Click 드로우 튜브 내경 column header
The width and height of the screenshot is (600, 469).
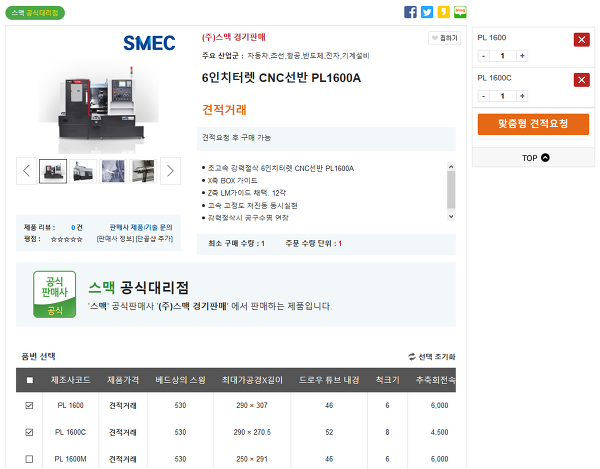pyautogui.click(x=329, y=380)
